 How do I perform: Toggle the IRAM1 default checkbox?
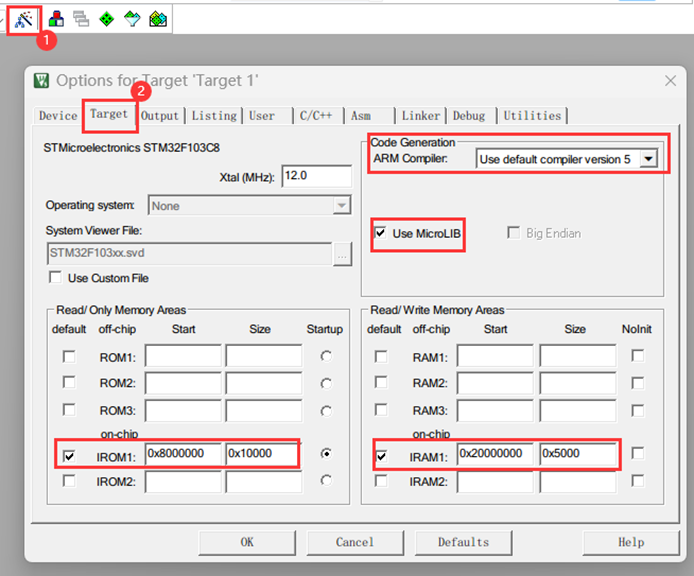(x=381, y=456)
